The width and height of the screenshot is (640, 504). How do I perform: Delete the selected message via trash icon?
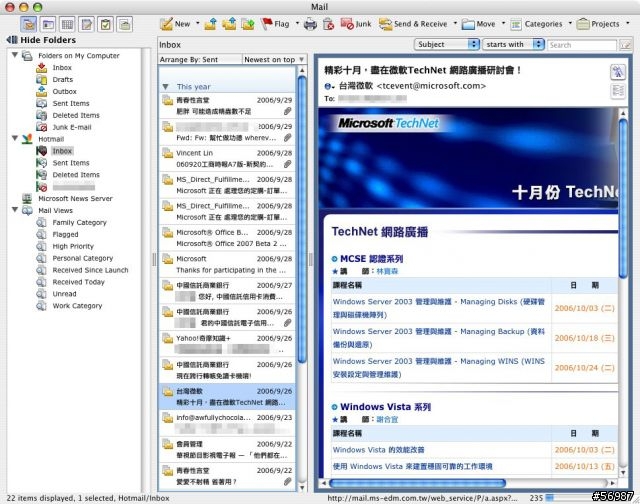coord(329,24)
